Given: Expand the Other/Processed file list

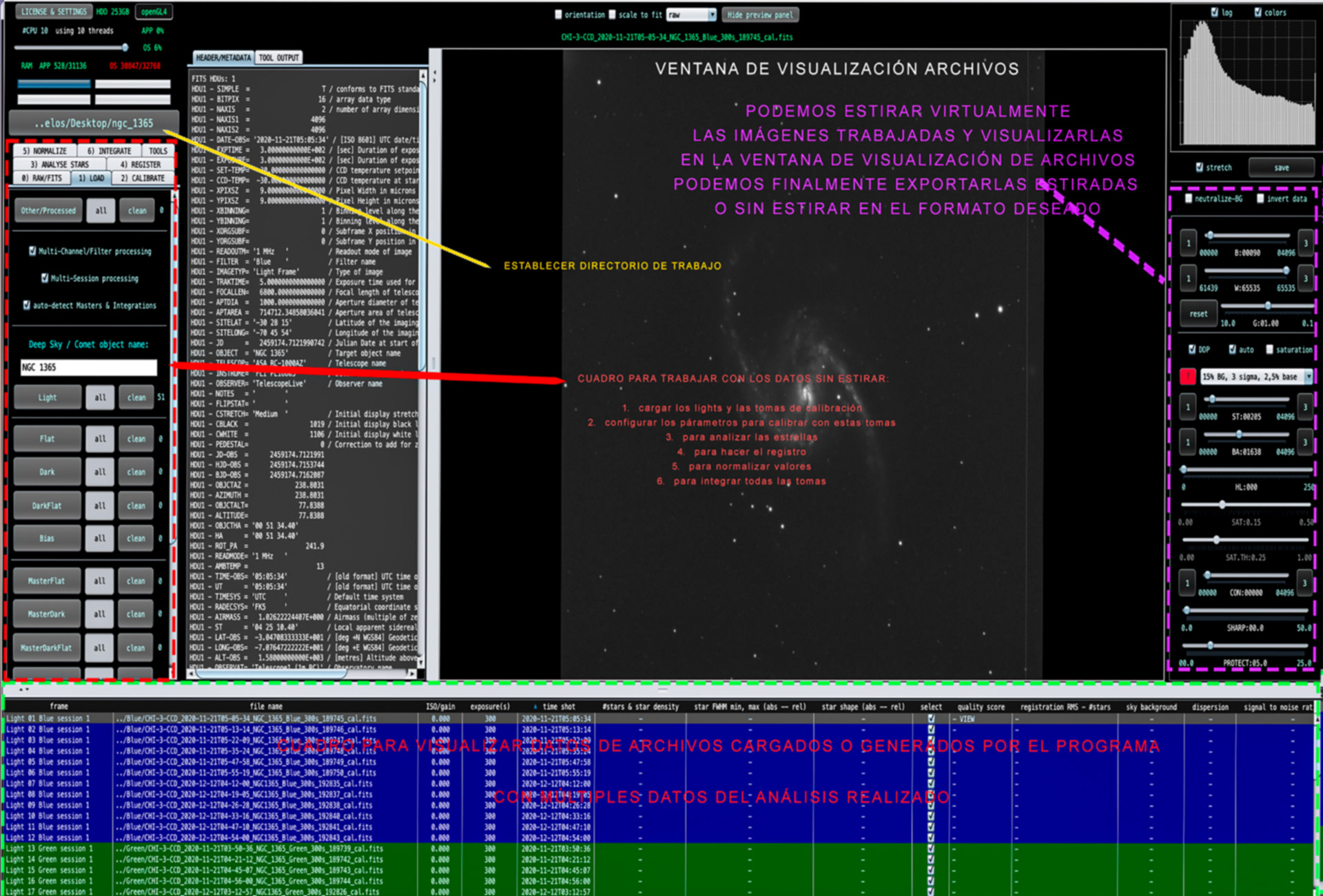Looking at the screenshot, I should tap(48, 210).
